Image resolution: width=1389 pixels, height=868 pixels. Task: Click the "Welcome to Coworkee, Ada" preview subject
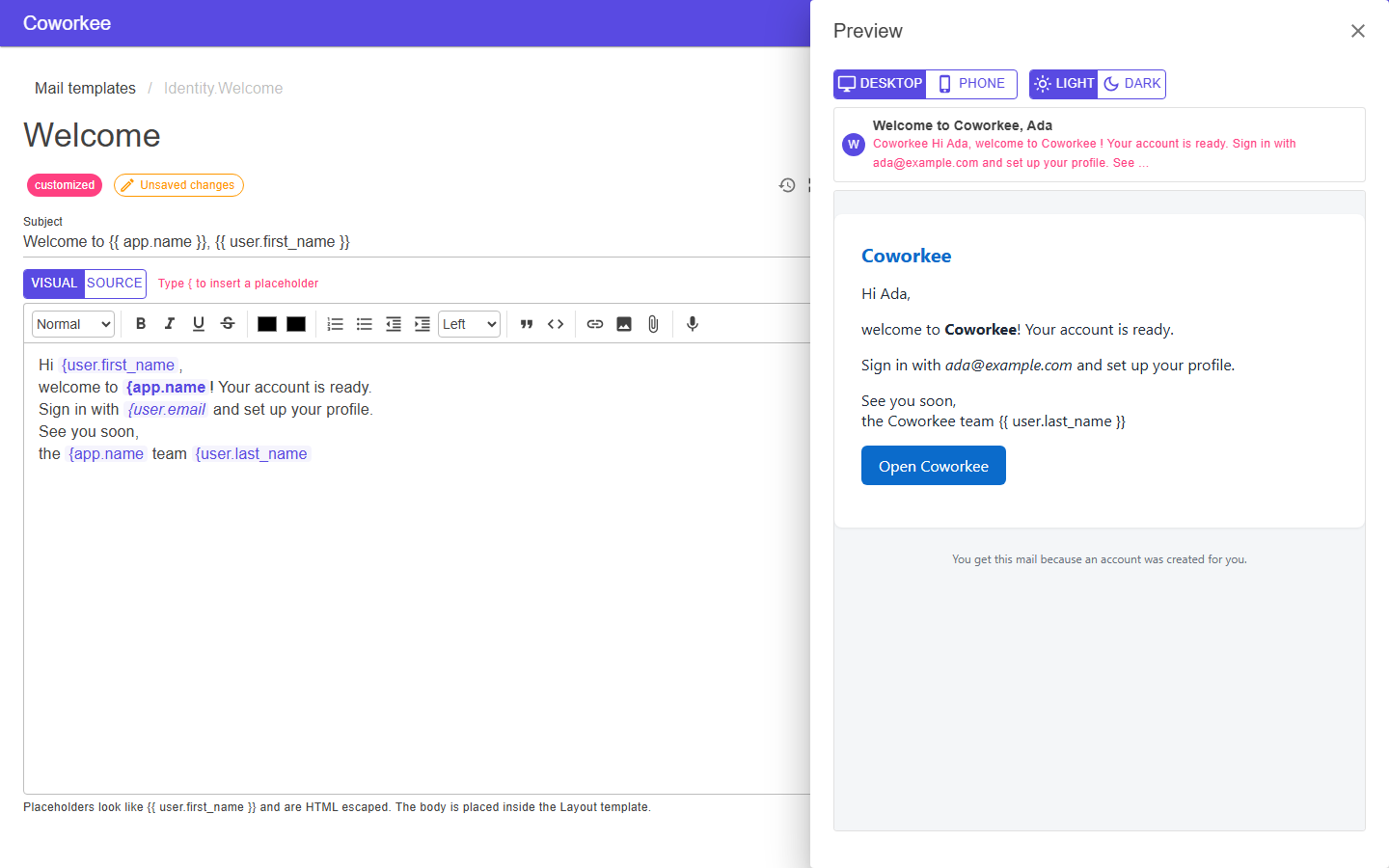963,125
